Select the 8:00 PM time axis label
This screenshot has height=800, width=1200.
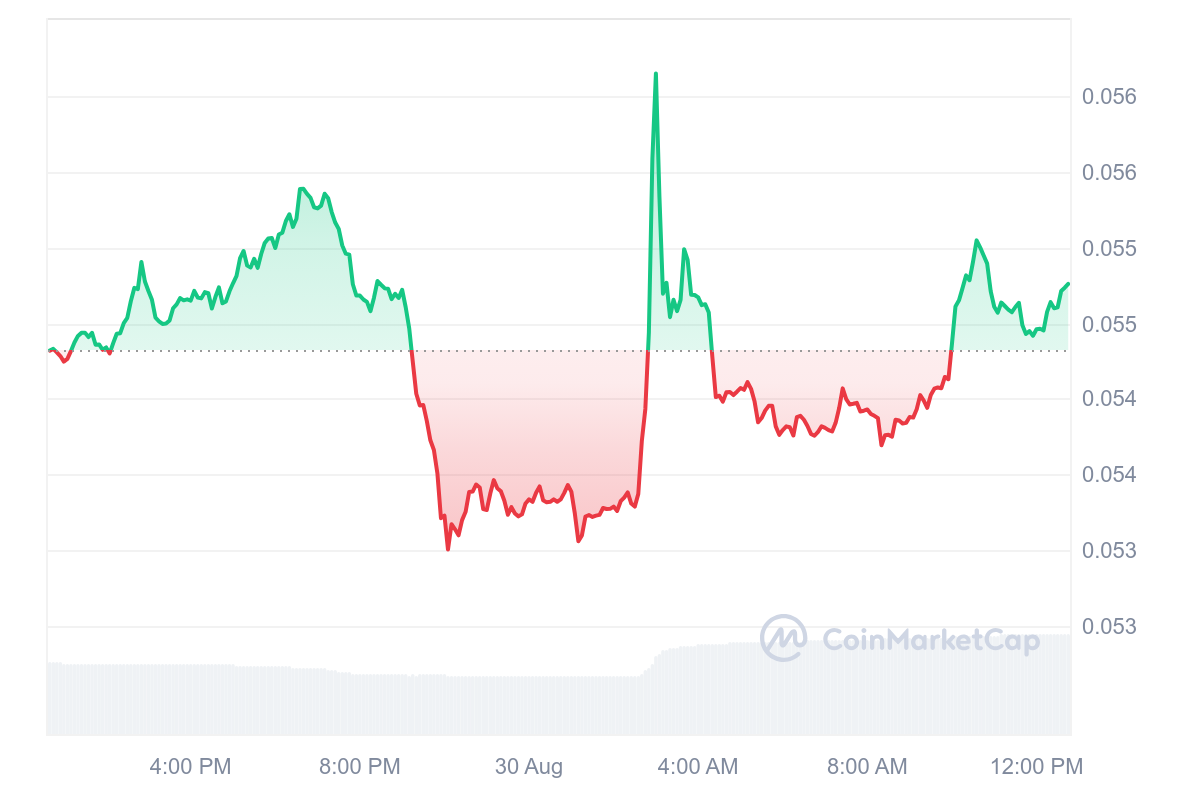tap(360, 767)
